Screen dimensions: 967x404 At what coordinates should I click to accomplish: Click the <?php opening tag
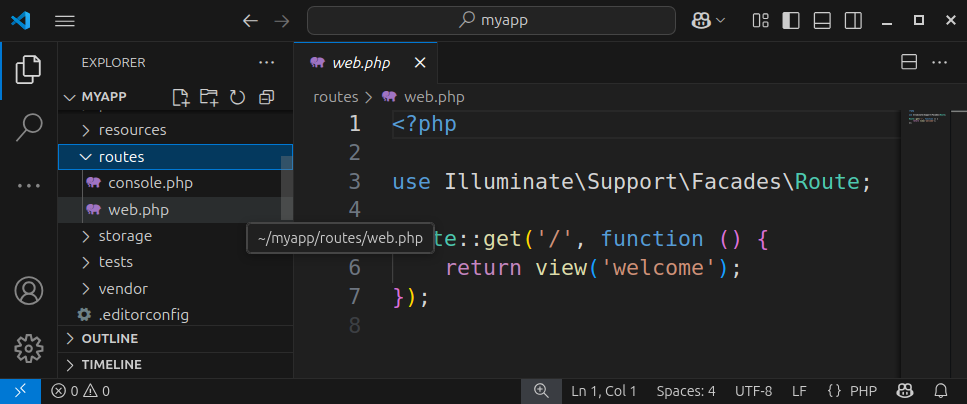tap(424, 124)
